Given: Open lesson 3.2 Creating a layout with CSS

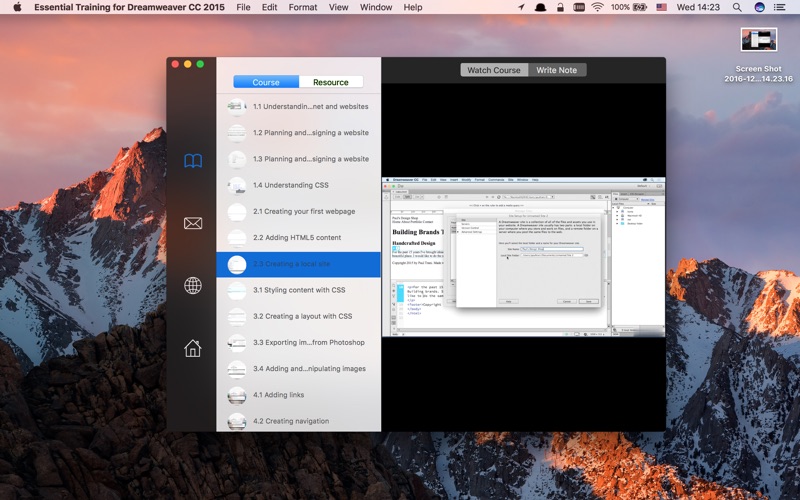Looking at the screenshot, I should [x=298, y=316].
